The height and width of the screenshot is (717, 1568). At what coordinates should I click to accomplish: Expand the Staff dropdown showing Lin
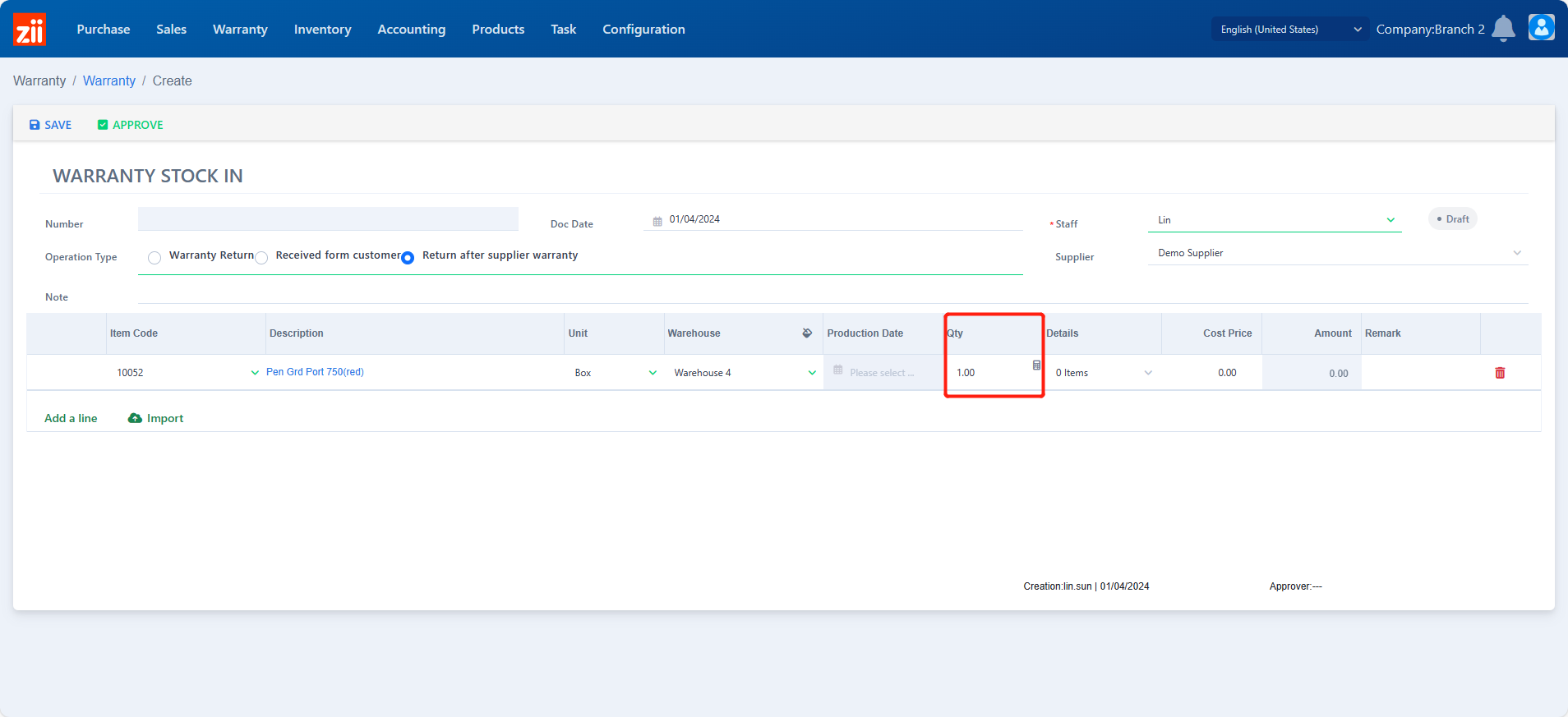(1275, 220)
